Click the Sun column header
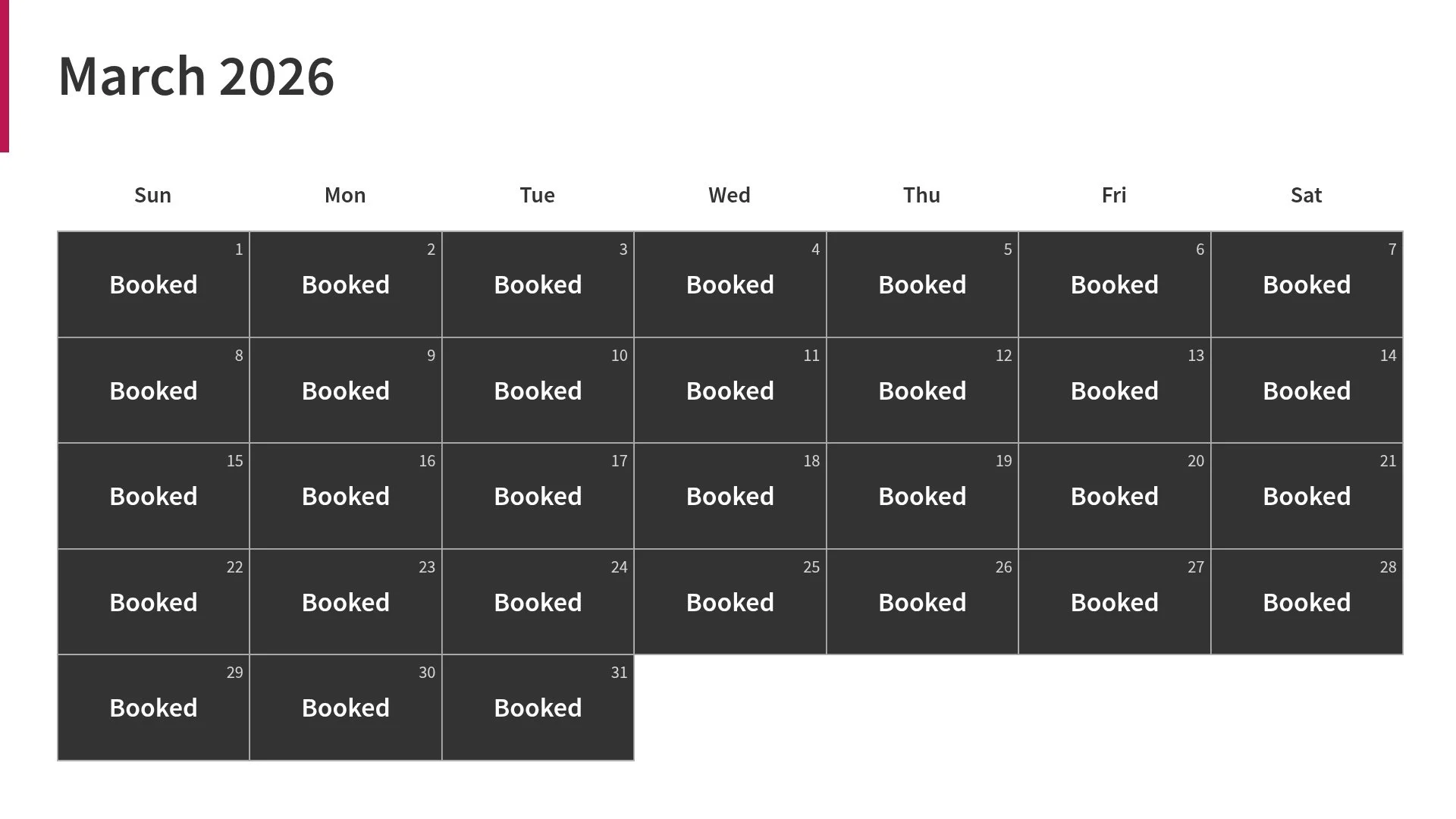 point(152,195)
